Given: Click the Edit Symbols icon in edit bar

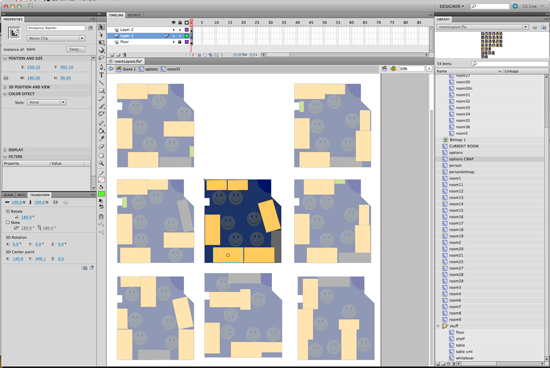Looking at the screenshot, I should pos(393,68).
